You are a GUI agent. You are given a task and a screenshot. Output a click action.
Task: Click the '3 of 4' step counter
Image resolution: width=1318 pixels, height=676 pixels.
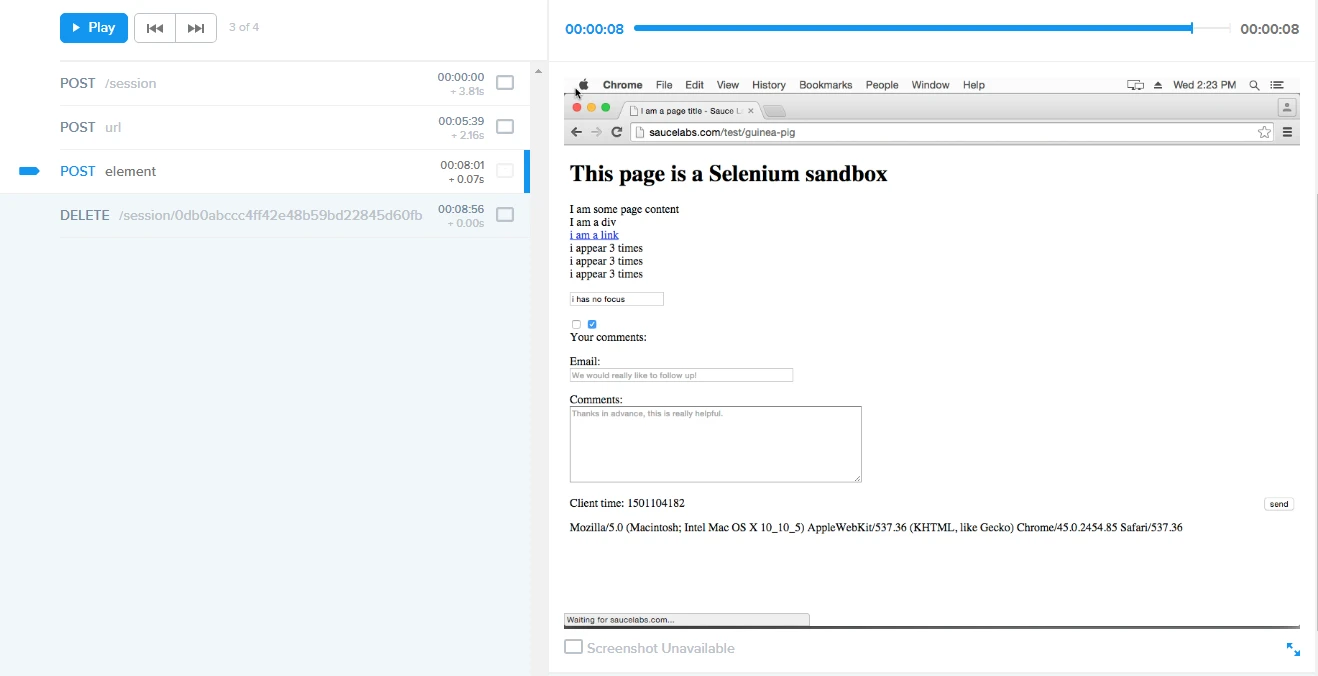(244, 27)
